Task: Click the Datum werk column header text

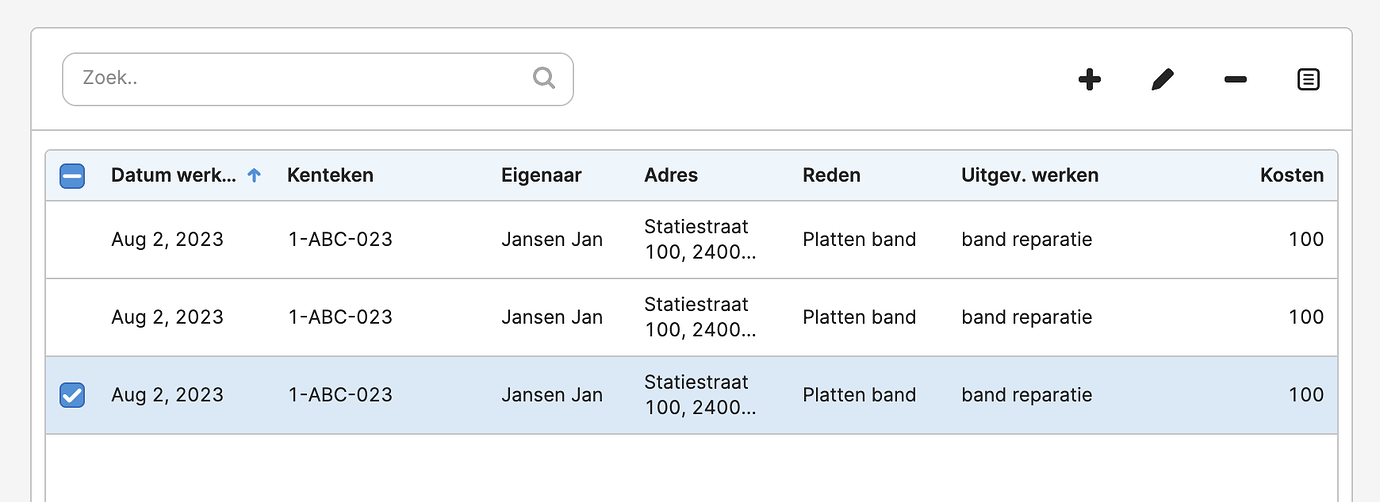Action: point(174,176)
